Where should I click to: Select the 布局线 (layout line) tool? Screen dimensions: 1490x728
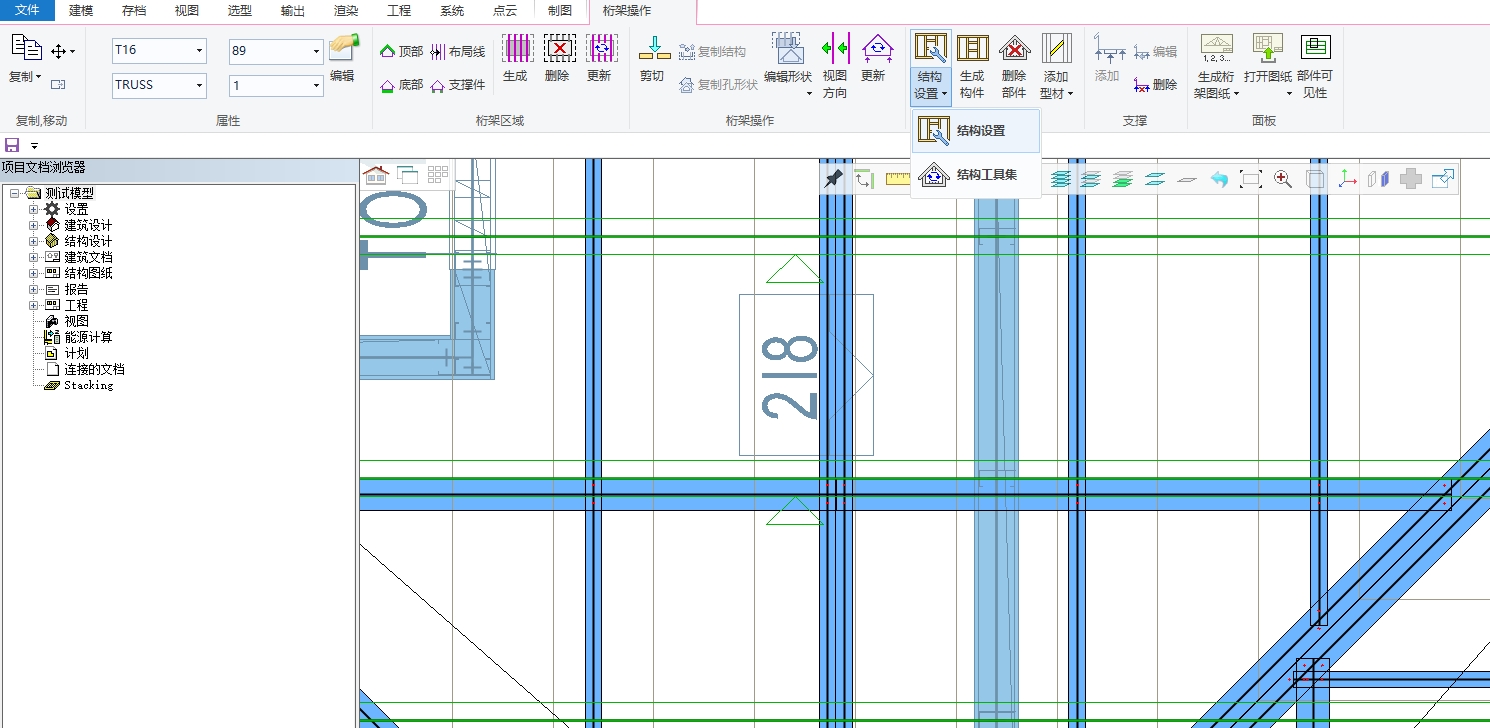[458, 51]
